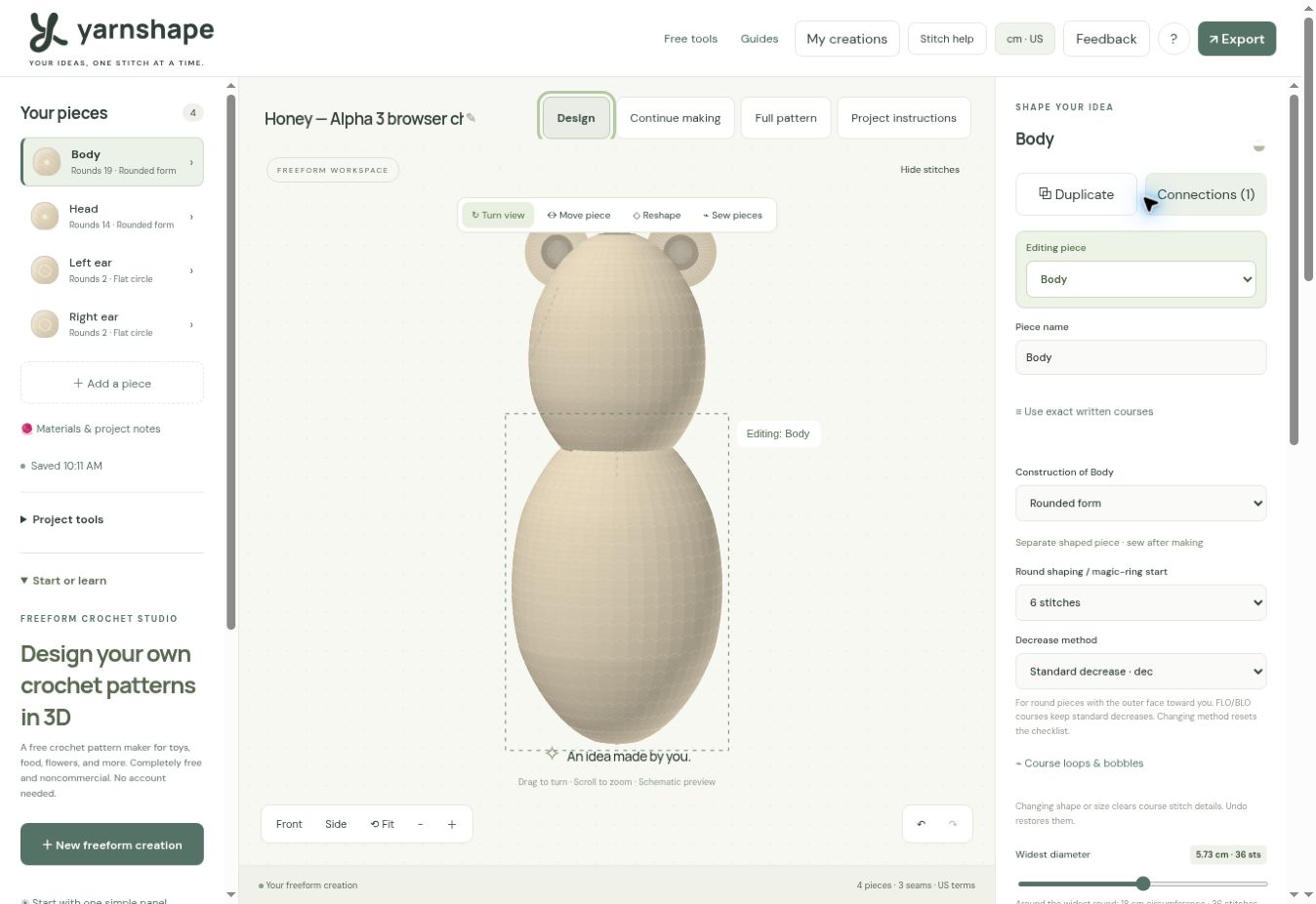Switch to the Design tab
The width and height of the screenshot is (1316, 904).
tap(576, 118)
